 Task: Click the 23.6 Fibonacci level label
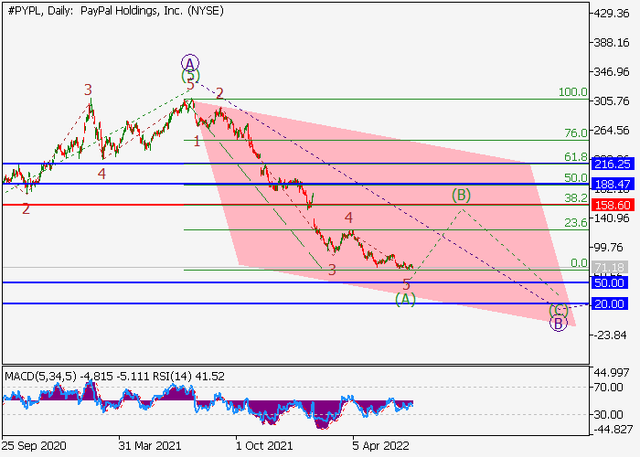click(574, 223)
